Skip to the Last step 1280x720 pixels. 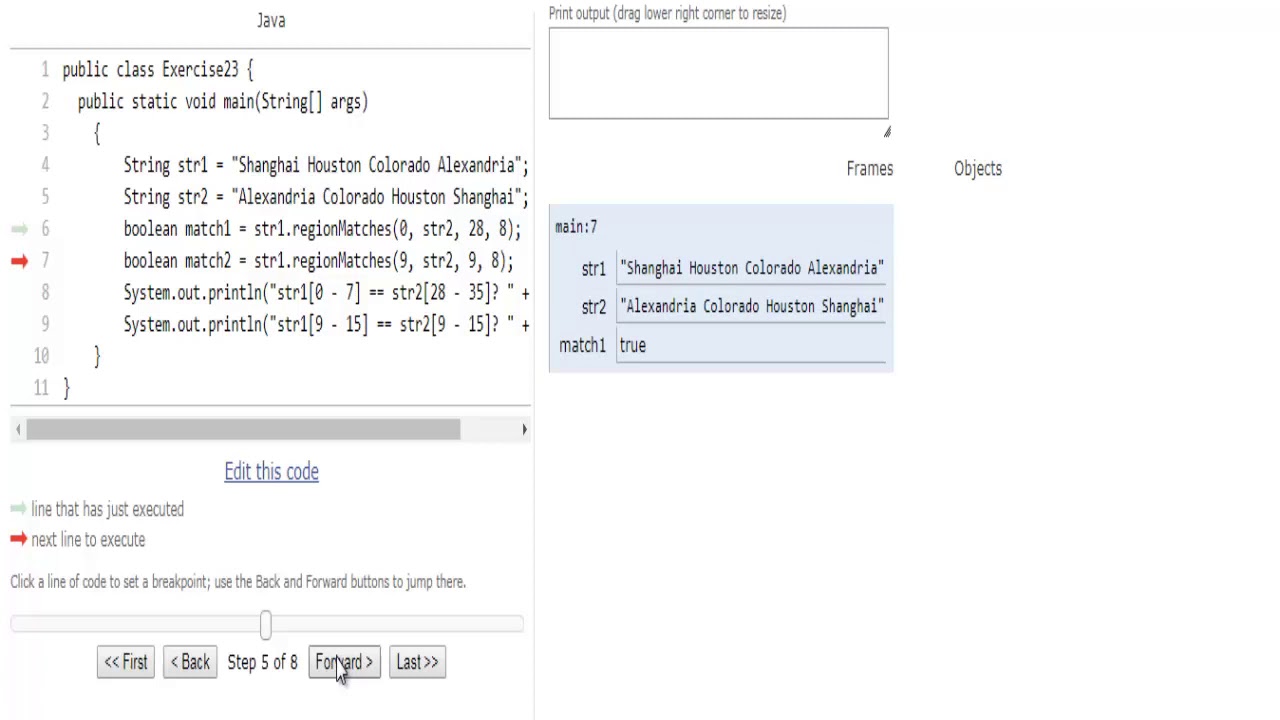(x=417, y=662)
